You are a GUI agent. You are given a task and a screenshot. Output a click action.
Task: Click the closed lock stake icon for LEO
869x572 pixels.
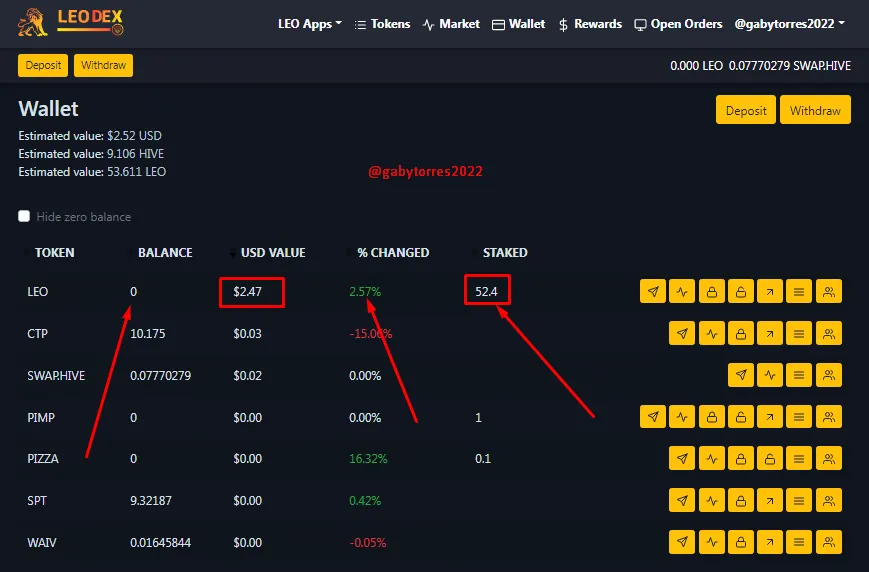tap(712, 292)
